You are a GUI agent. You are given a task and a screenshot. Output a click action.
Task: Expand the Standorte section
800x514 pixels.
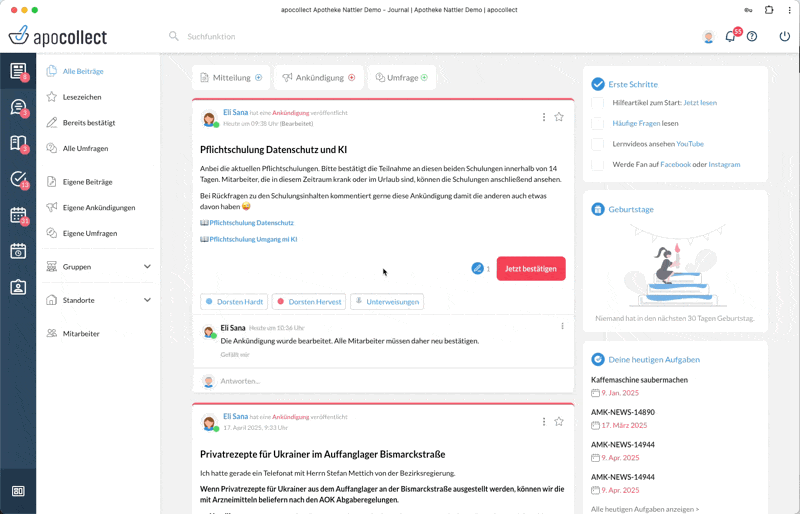pos(147,300)
